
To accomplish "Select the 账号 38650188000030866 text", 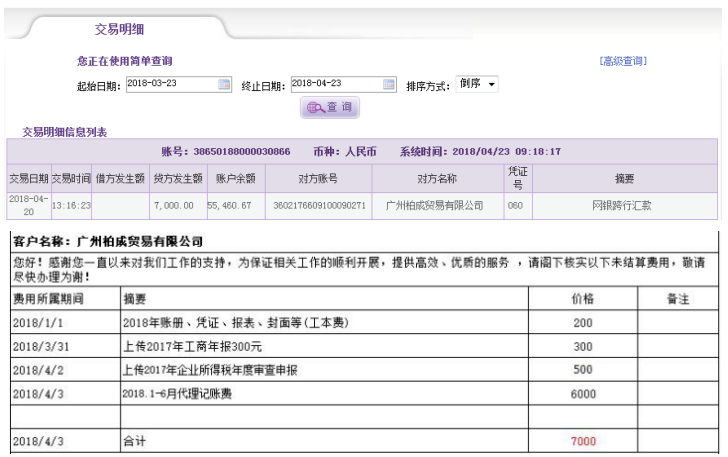I will tap(226, 151).
